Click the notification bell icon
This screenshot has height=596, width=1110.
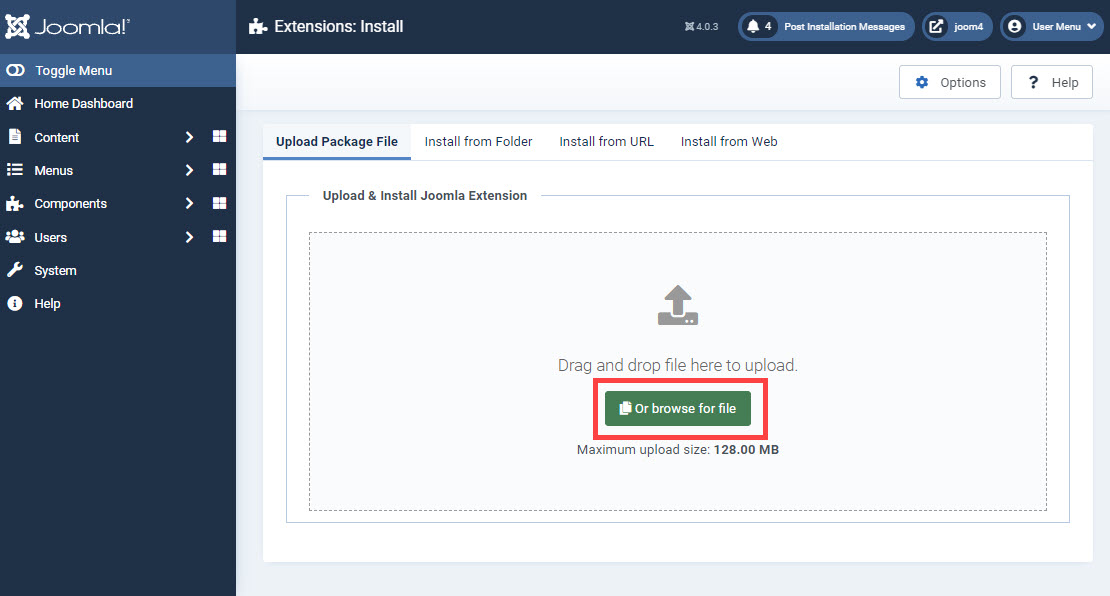coord(753,26)
